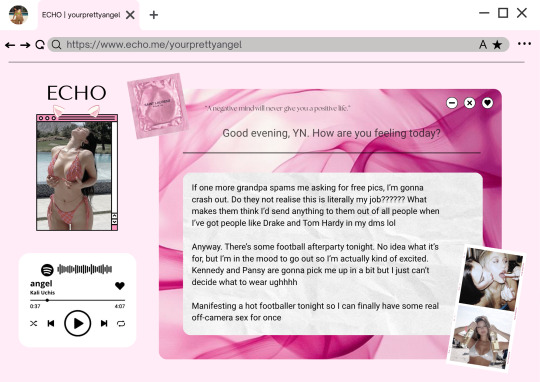540x382 pixels.
Task: Click the quote text about a negative mind
Action: click(x=278, y=108)
